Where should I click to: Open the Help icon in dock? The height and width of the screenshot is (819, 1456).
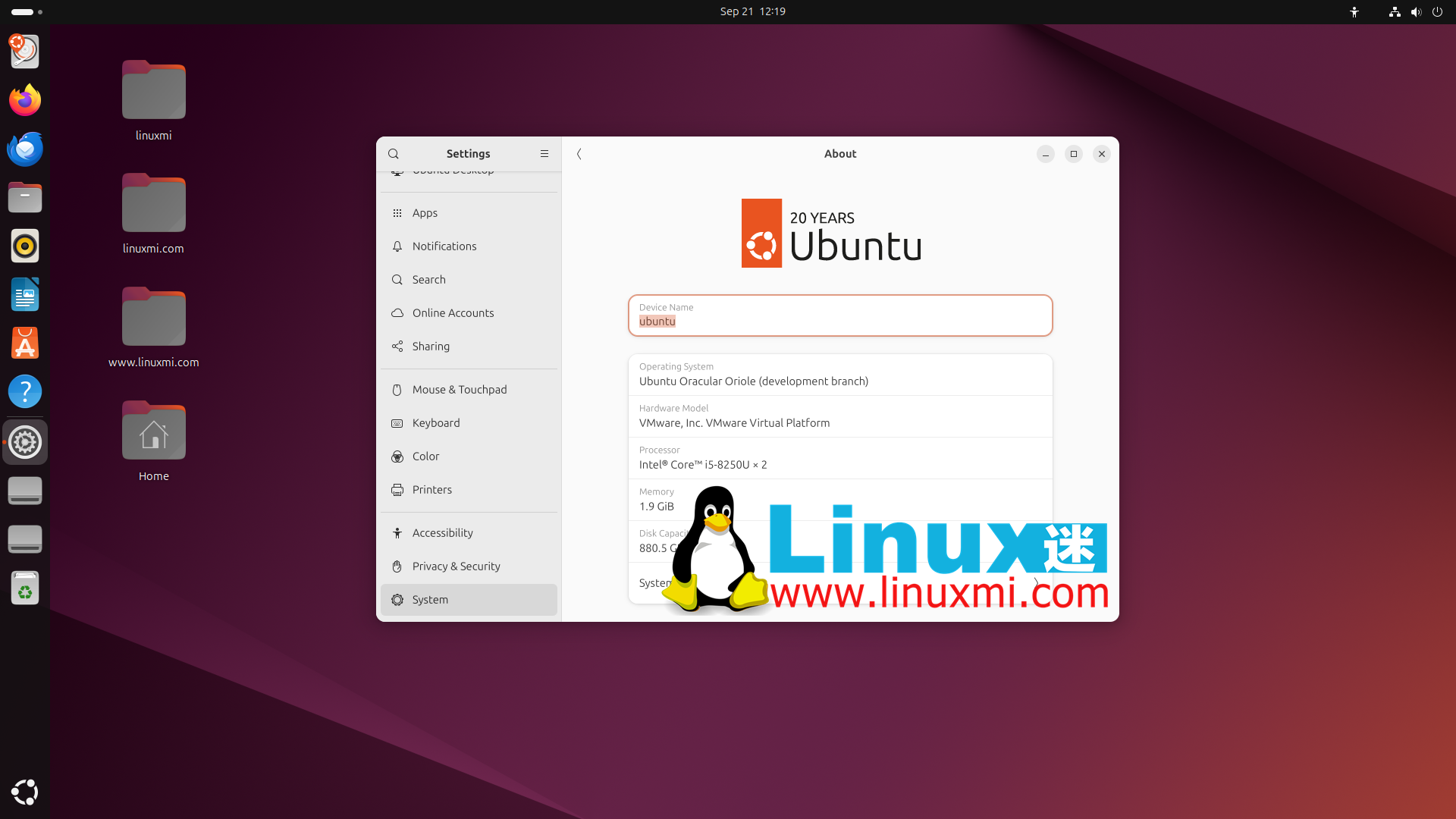[x=25, y=391]
